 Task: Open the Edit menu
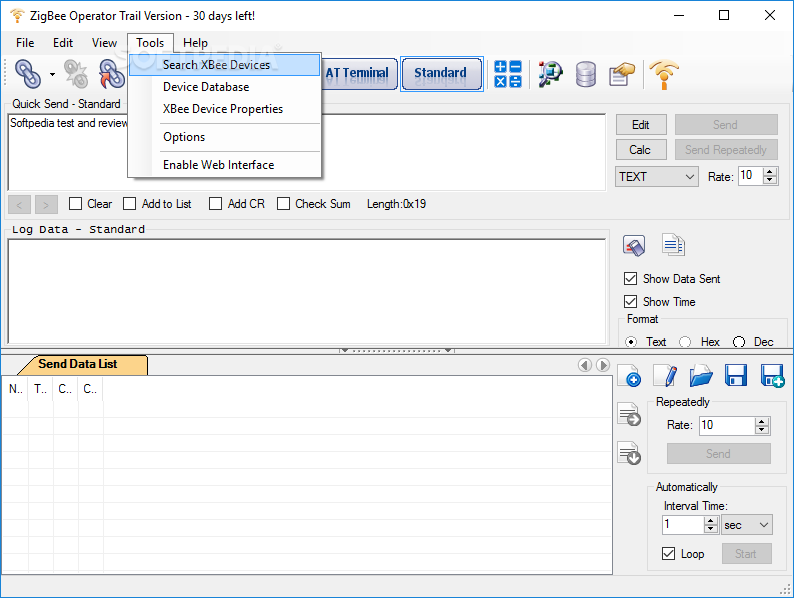(63, 43)
